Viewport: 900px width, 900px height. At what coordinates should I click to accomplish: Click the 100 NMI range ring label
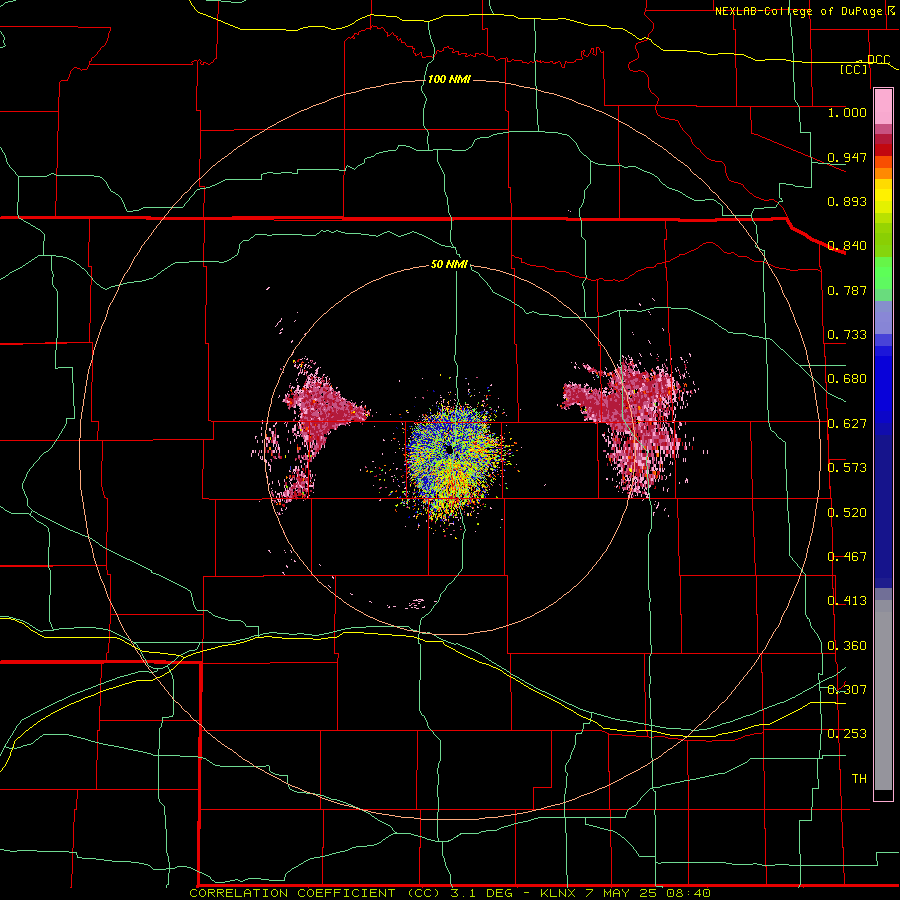449,79
